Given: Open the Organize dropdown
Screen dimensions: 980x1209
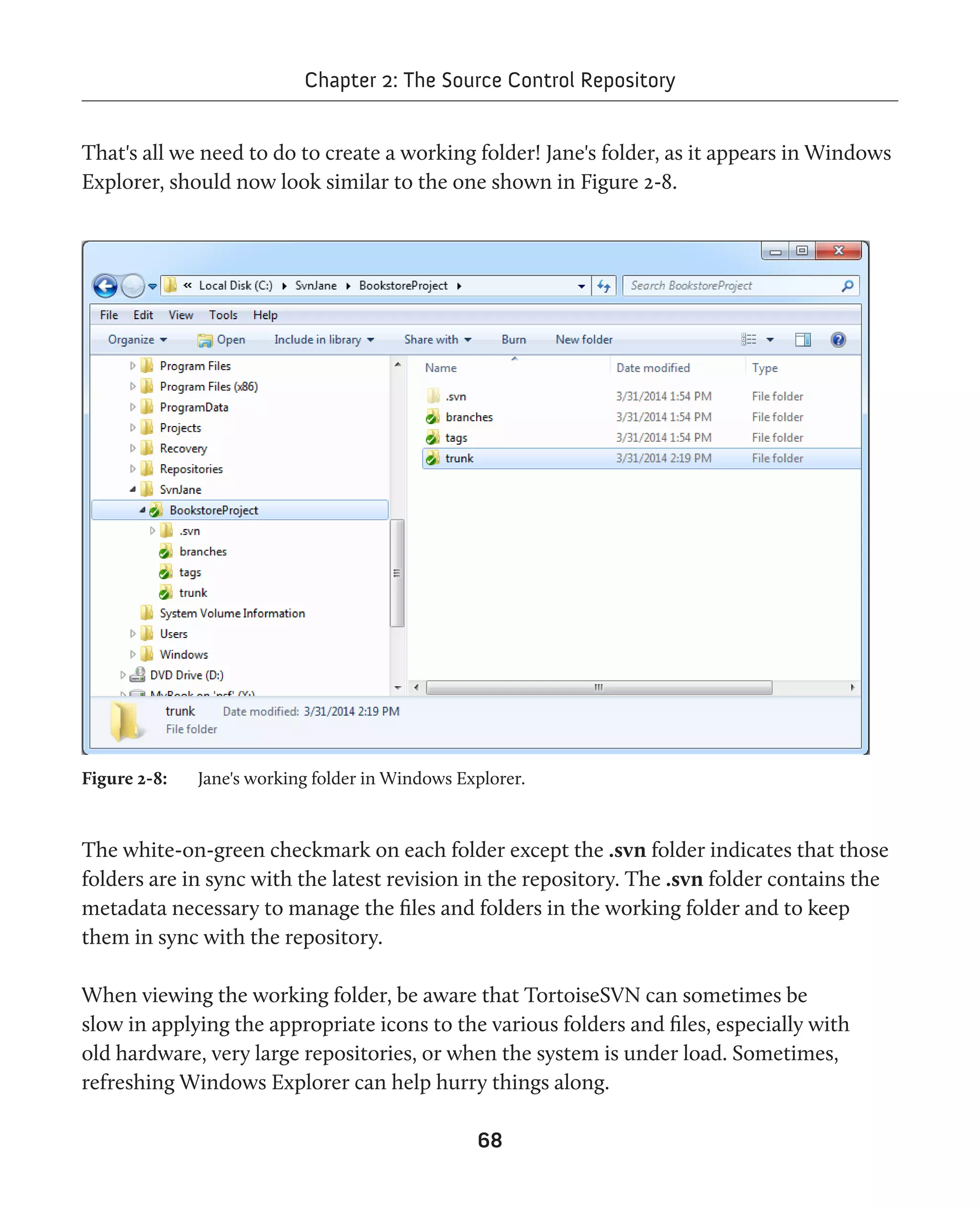Looking at the screenshot, I should 137,339.
